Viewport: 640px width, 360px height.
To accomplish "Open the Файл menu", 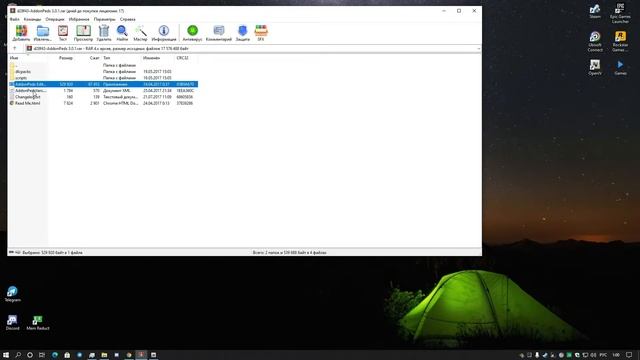I will [x=14, y=19].
